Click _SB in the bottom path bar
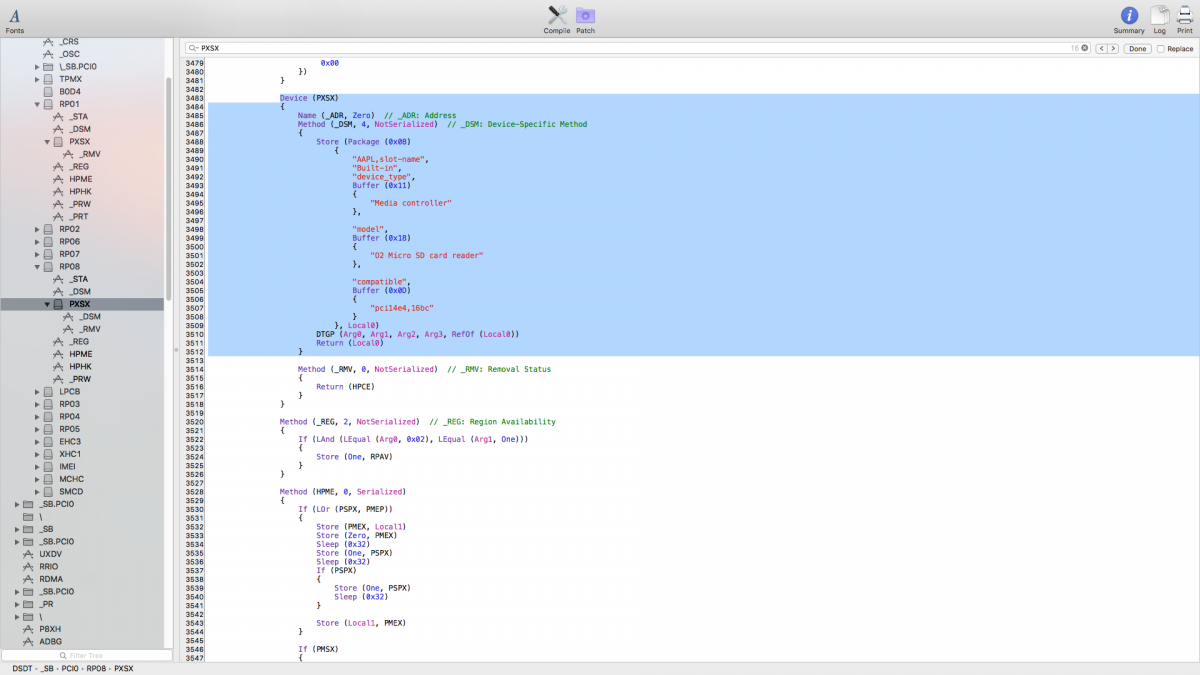 click(47, 668)
